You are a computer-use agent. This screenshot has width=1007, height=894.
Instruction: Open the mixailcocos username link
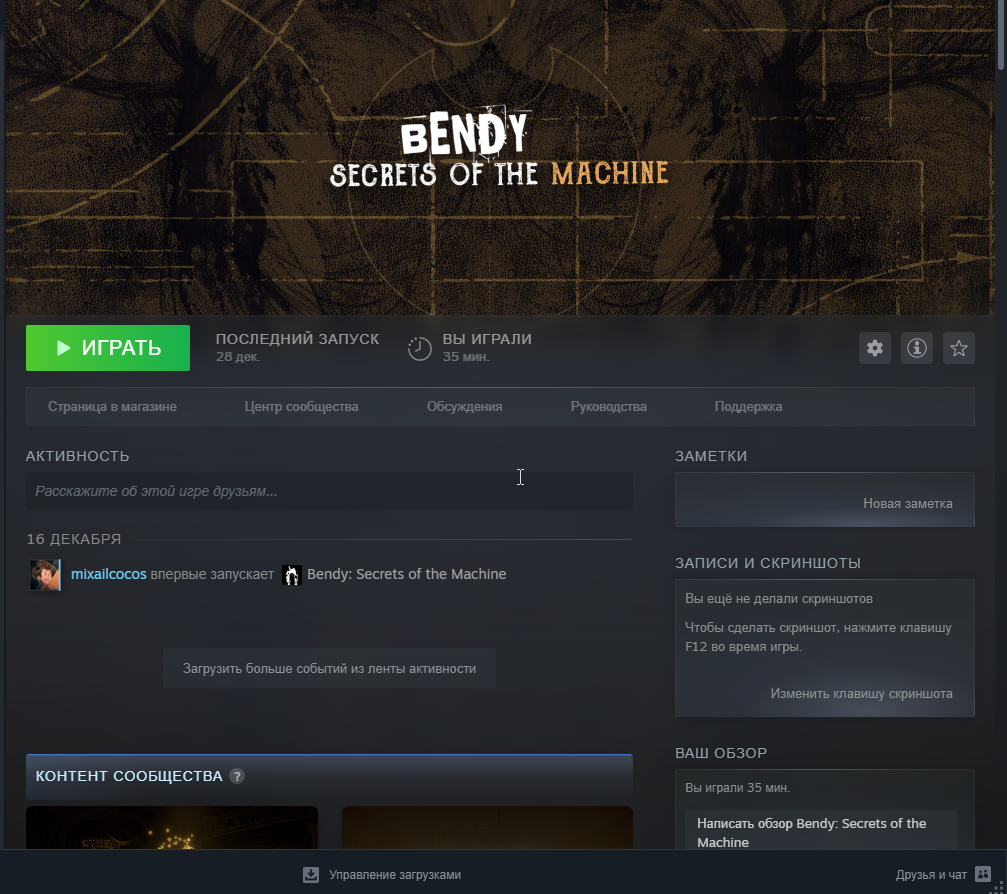[109, 574]
